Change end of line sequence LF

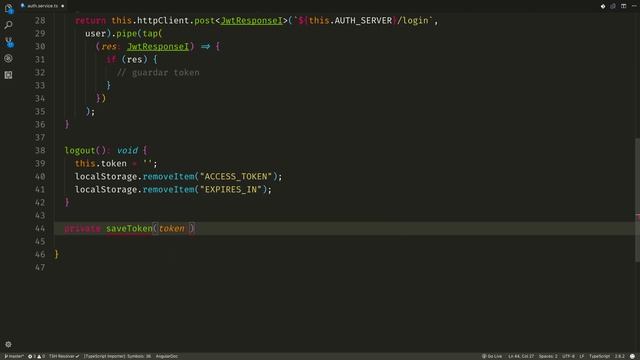point(582,356)
